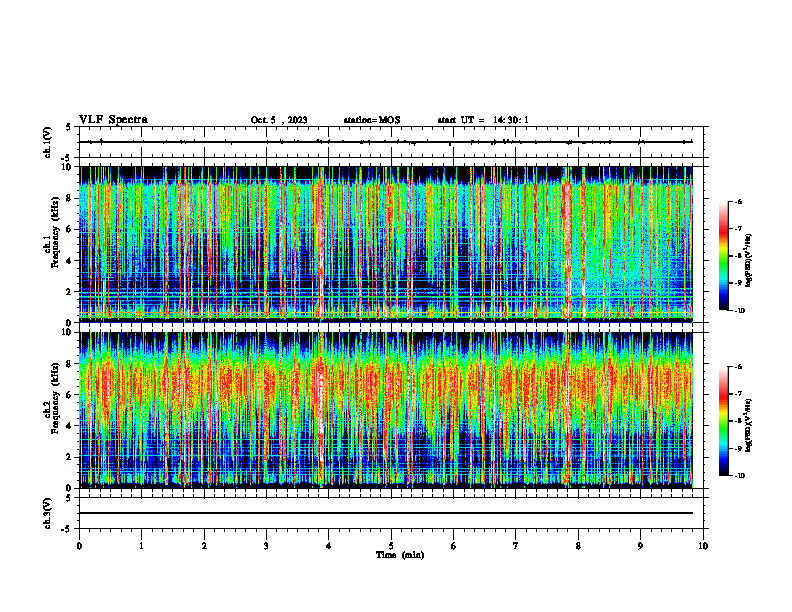Click the date 'Oct. 5, 2023' text
792x612 pixels.
click(x=279, y=120)
